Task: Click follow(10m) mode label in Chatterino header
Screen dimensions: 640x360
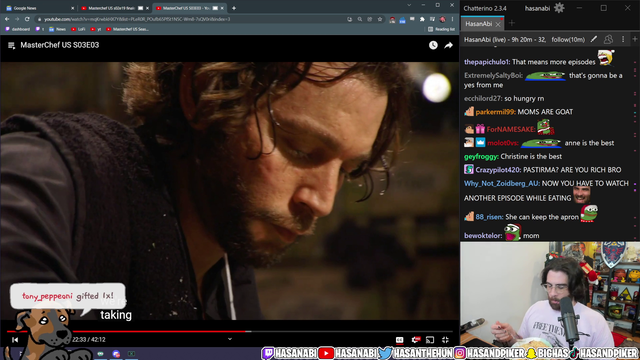Action: pos(568,40)
